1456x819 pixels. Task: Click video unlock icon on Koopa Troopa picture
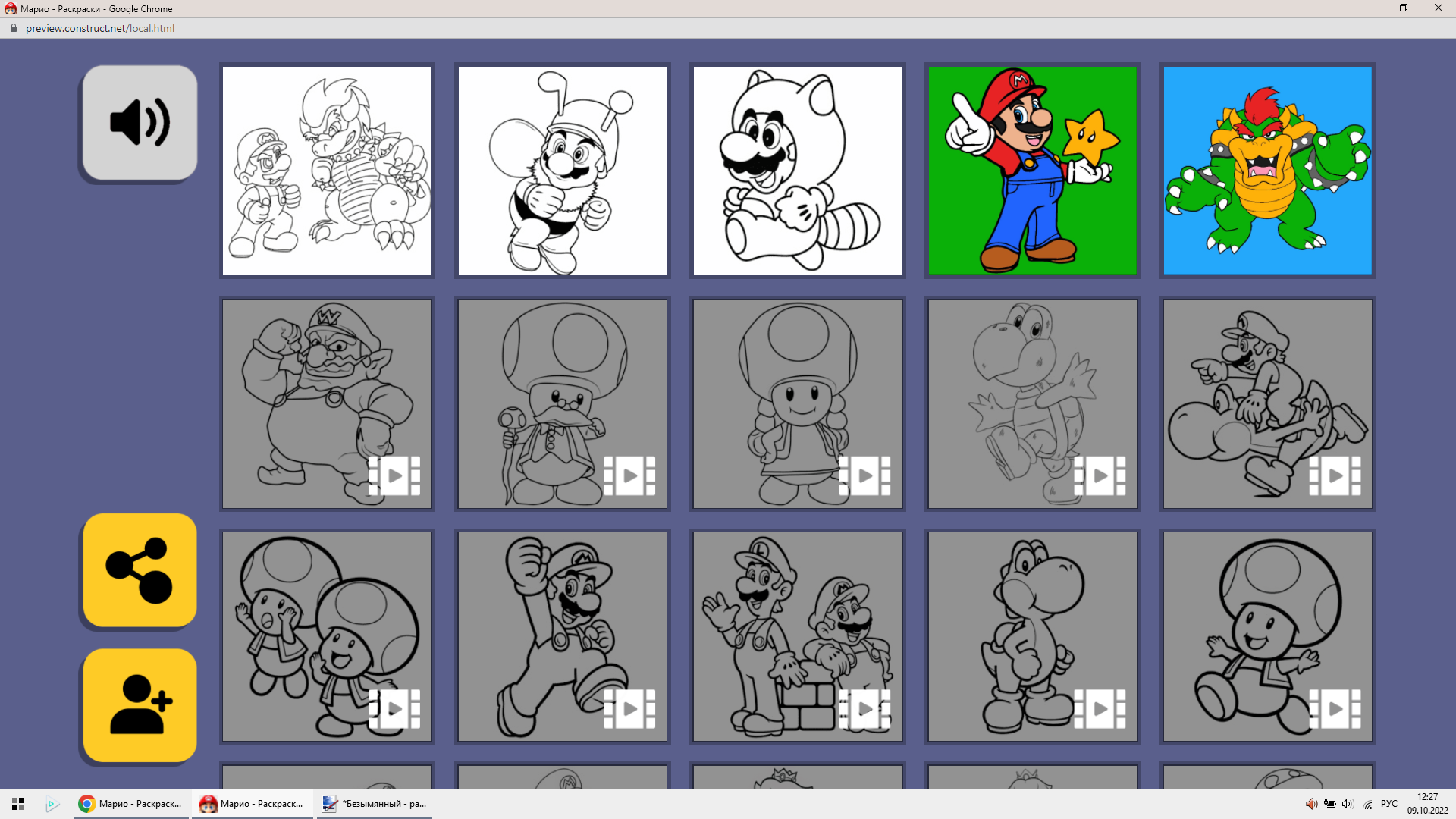click(x=1100, y=476)
